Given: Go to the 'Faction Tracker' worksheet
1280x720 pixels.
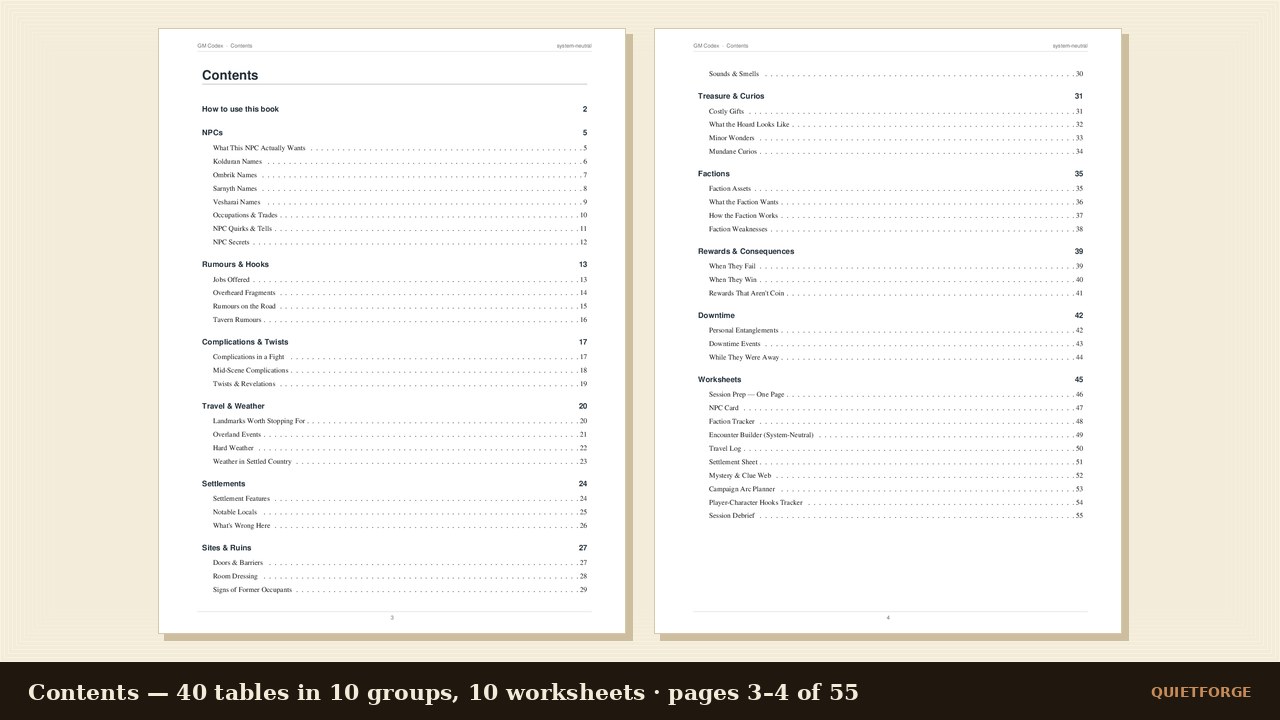Looking at the screenshot, I should click(x=896, y=422).
